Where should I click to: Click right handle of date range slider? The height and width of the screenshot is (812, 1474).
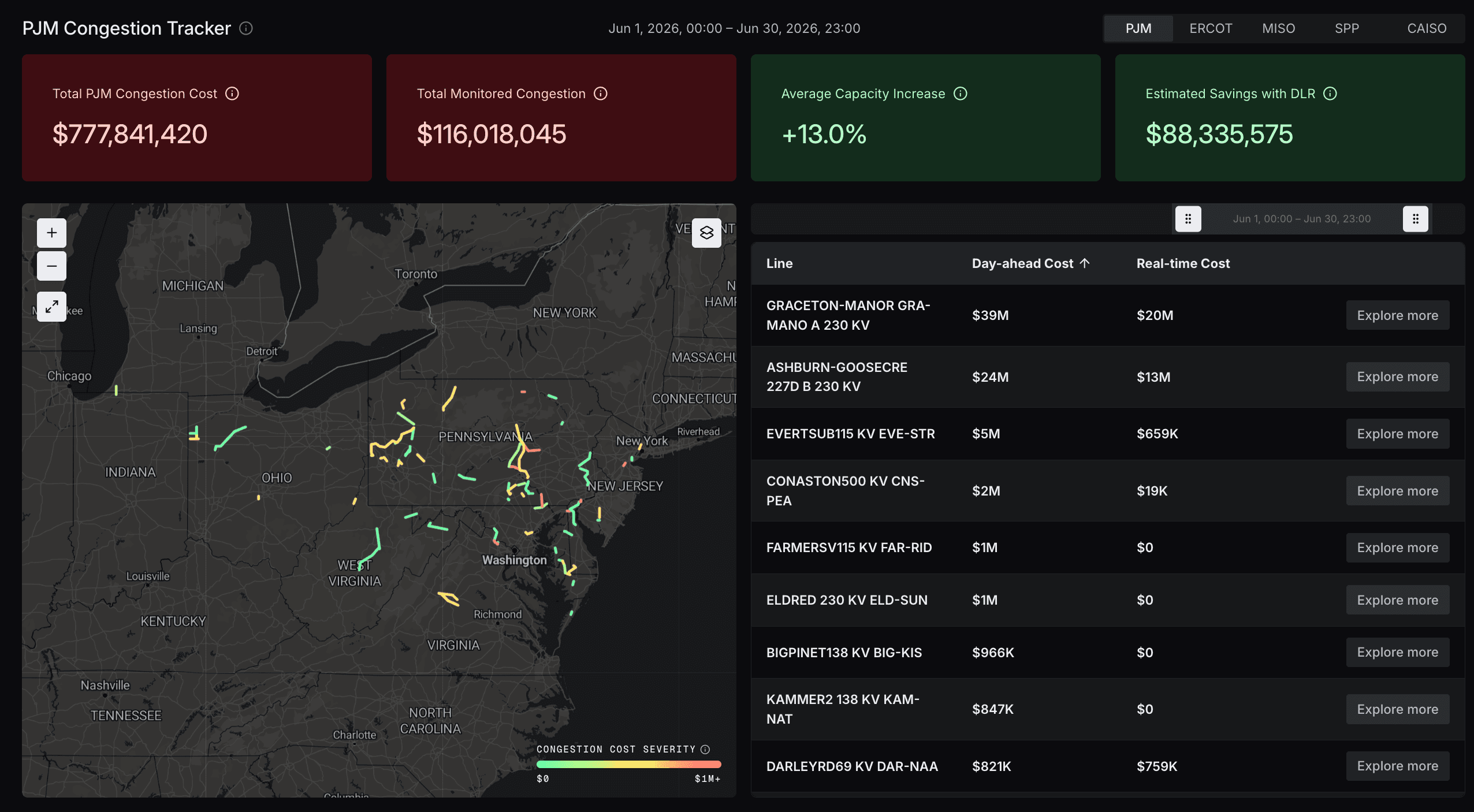(x=1416, y=219)
